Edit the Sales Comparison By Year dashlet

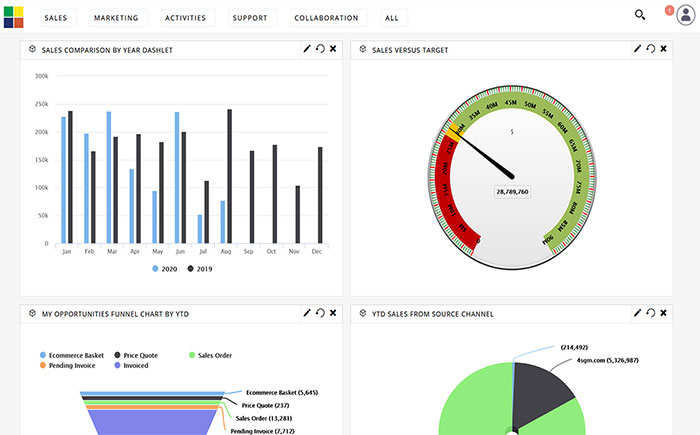tap(307, 49)
